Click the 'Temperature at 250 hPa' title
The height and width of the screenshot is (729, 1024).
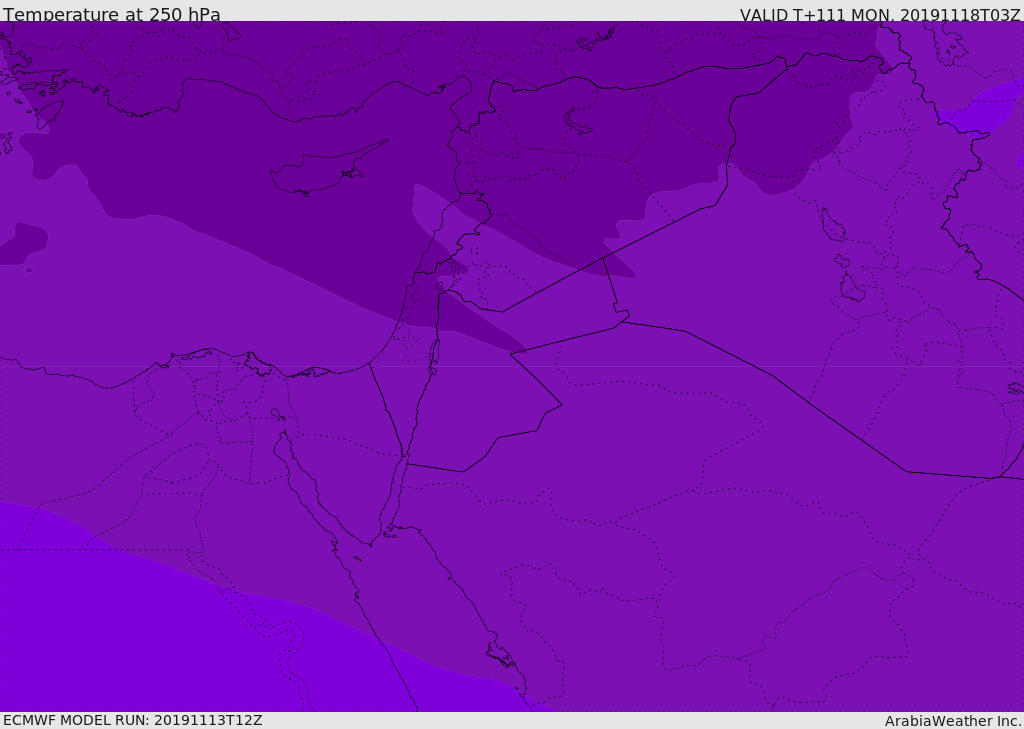112,14
